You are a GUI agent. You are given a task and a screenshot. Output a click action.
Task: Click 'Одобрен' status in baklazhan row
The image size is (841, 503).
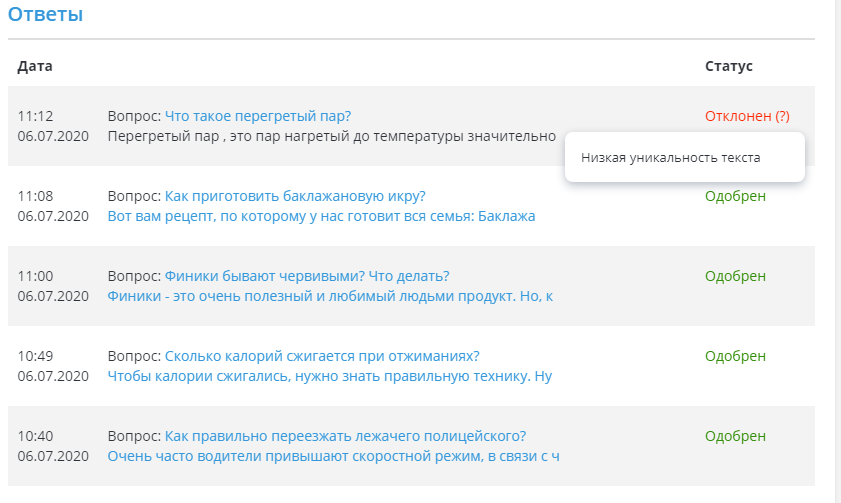click(735, 196)
